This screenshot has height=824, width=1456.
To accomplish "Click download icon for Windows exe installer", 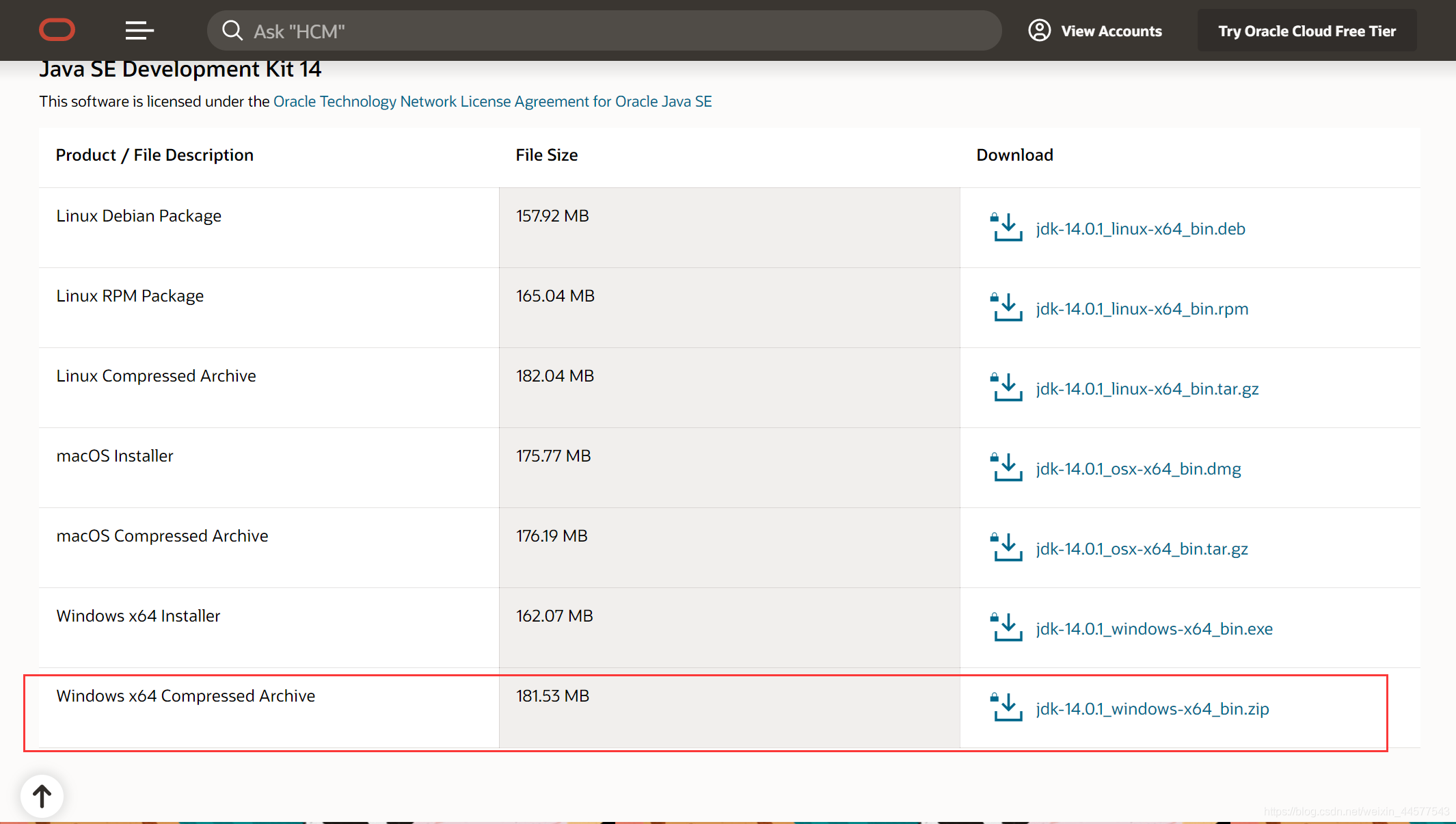I will (1006, 627).
